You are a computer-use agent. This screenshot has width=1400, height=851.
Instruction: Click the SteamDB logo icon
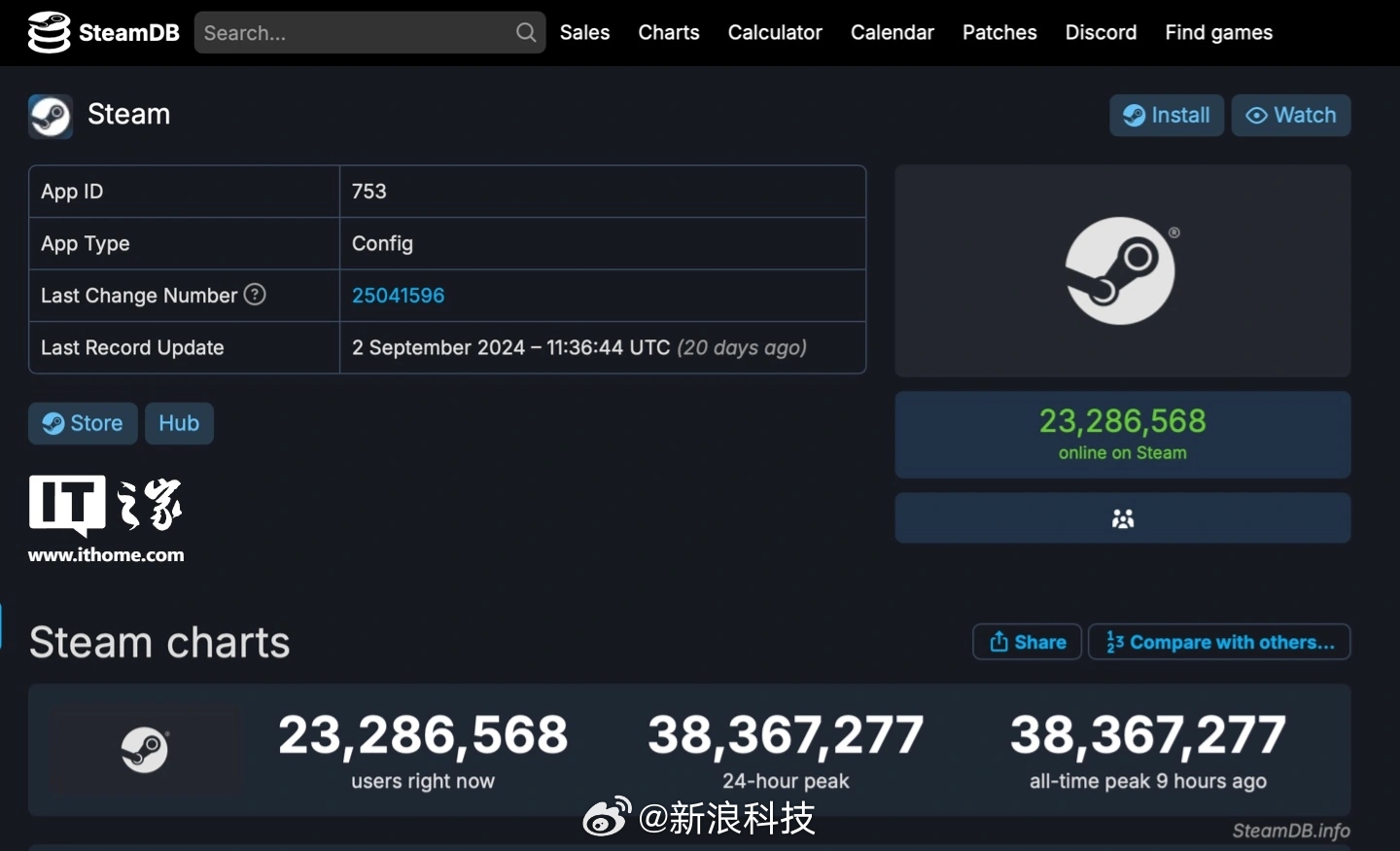click(x=49, y=32)
